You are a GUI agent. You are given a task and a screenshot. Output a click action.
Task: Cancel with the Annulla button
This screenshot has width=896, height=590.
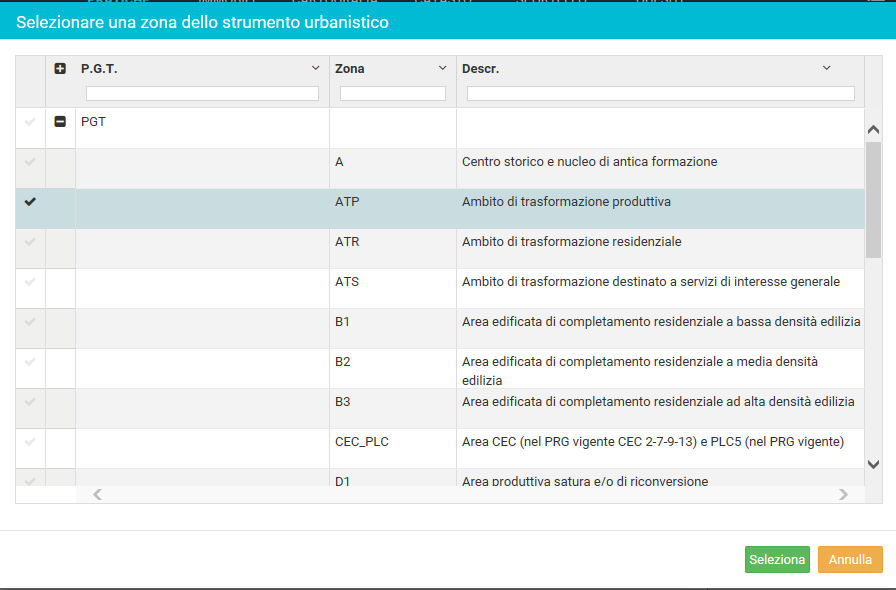(850, 559)
